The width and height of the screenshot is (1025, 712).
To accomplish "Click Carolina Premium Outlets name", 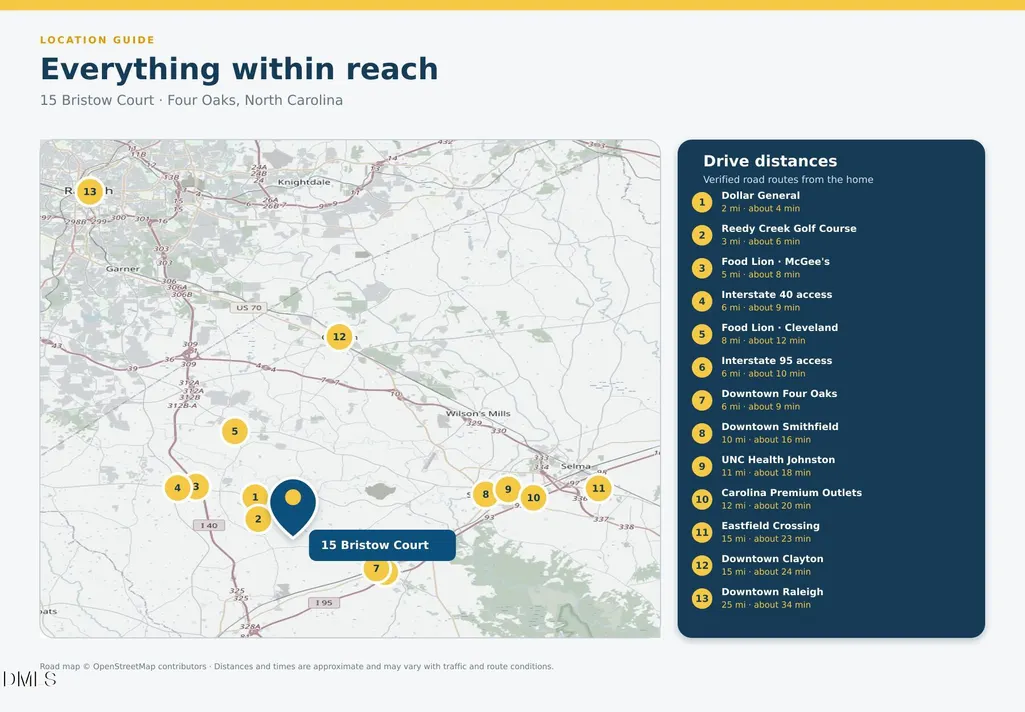I will pos(791,492).
